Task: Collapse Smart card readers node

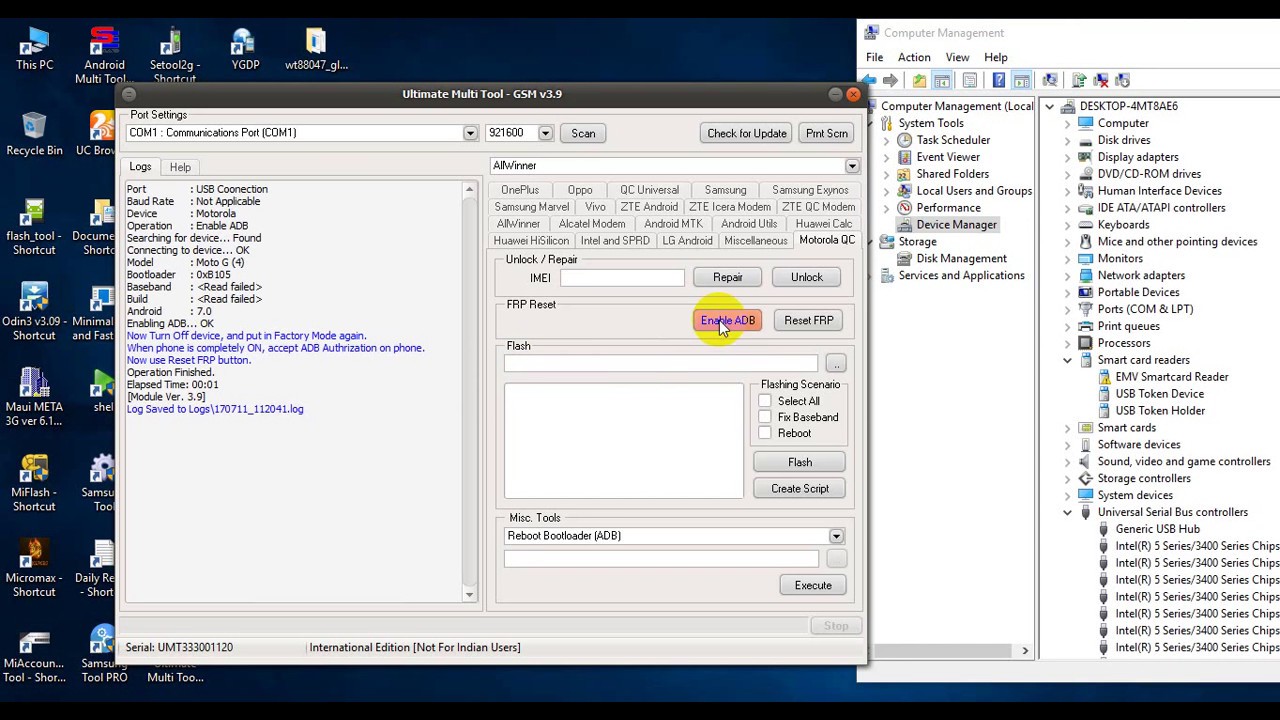Action: tap(1068, 360)
